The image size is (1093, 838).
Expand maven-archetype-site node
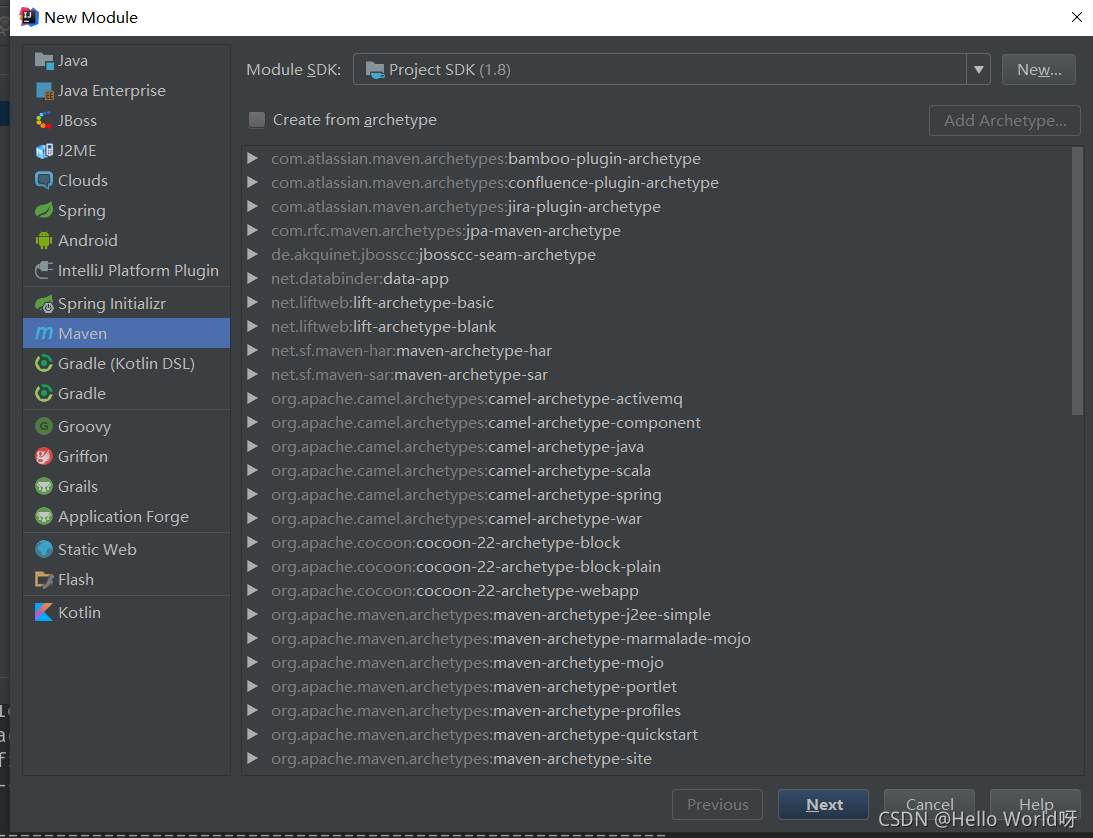(252, 759)
